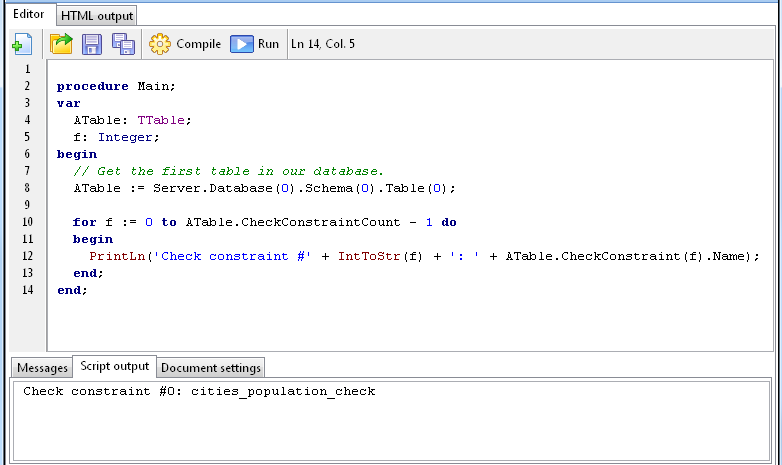This screenshot has width=782, height=465.
Task: Click the 'var' keyword line
Action: coord(68,103)
